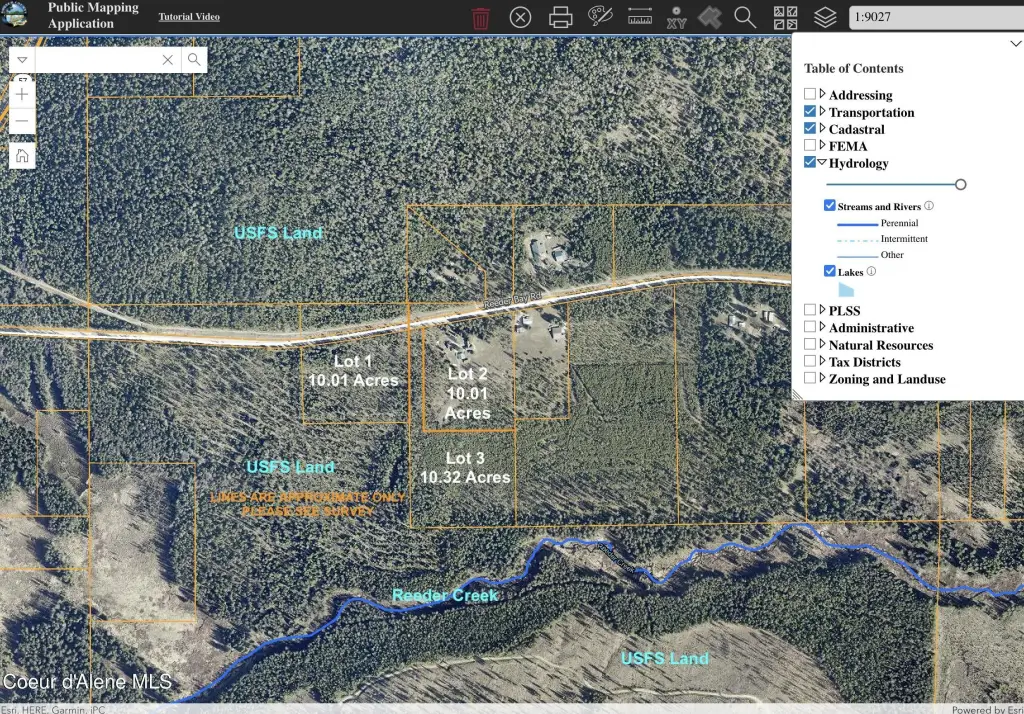Adjust the Hydrology transparency slider handle

(x=961, y=184)
